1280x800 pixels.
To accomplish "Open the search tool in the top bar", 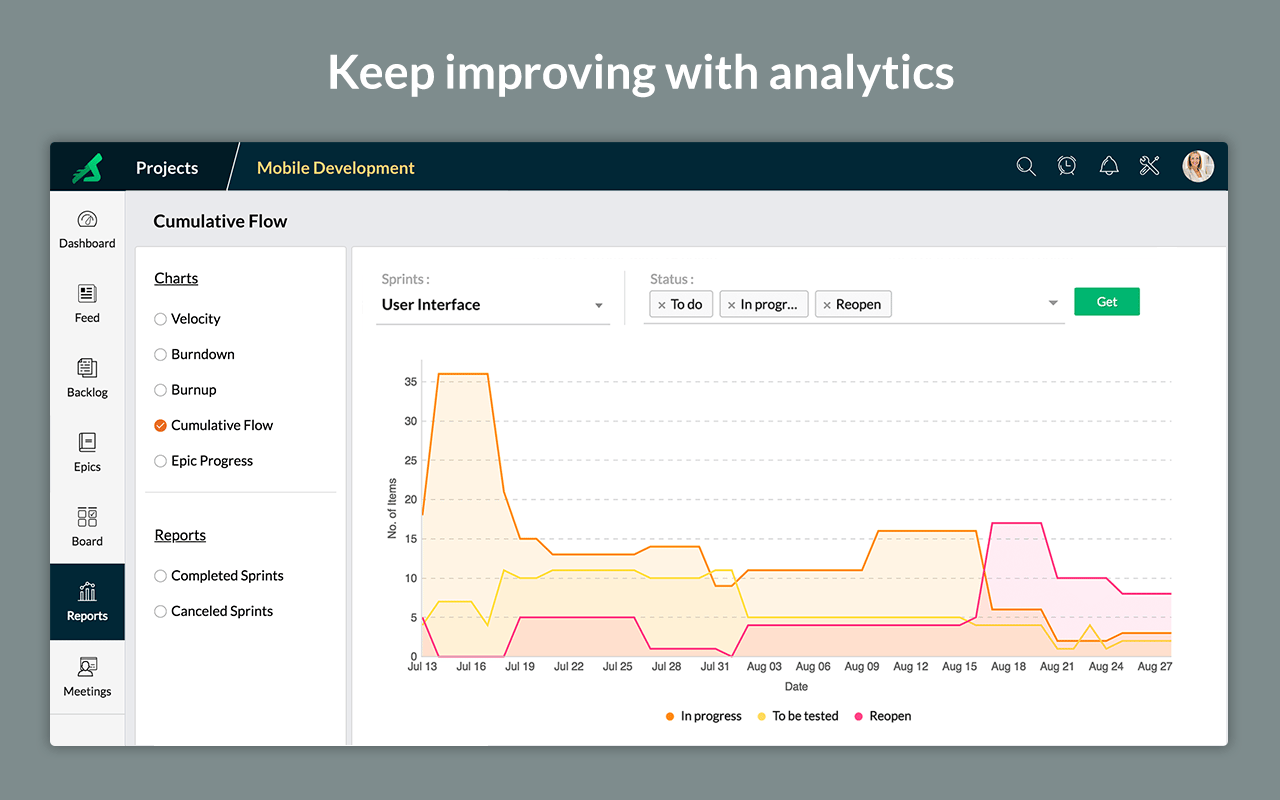I will 1026,166.
